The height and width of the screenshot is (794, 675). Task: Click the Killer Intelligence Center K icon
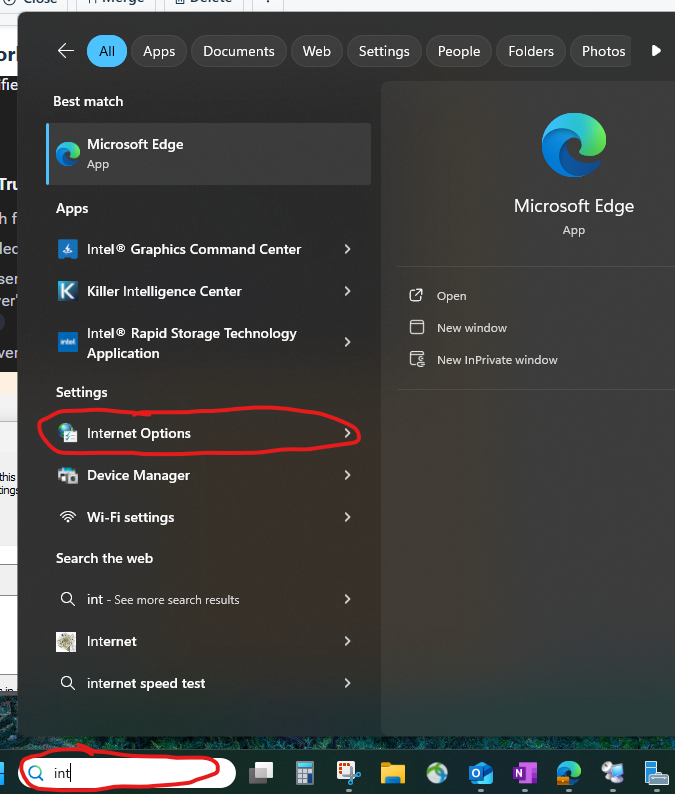(x=67, y=291)
